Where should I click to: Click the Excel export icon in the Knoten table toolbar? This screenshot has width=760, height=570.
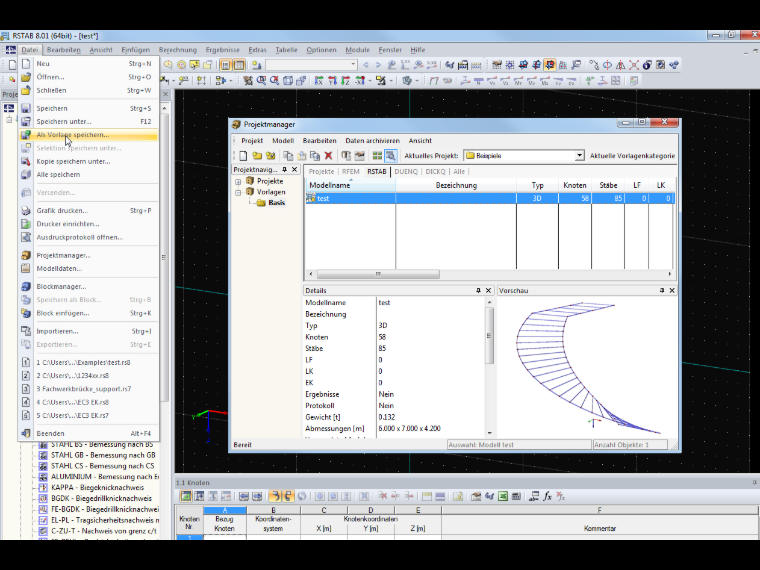pyautogui.click(x=503, y=496)
